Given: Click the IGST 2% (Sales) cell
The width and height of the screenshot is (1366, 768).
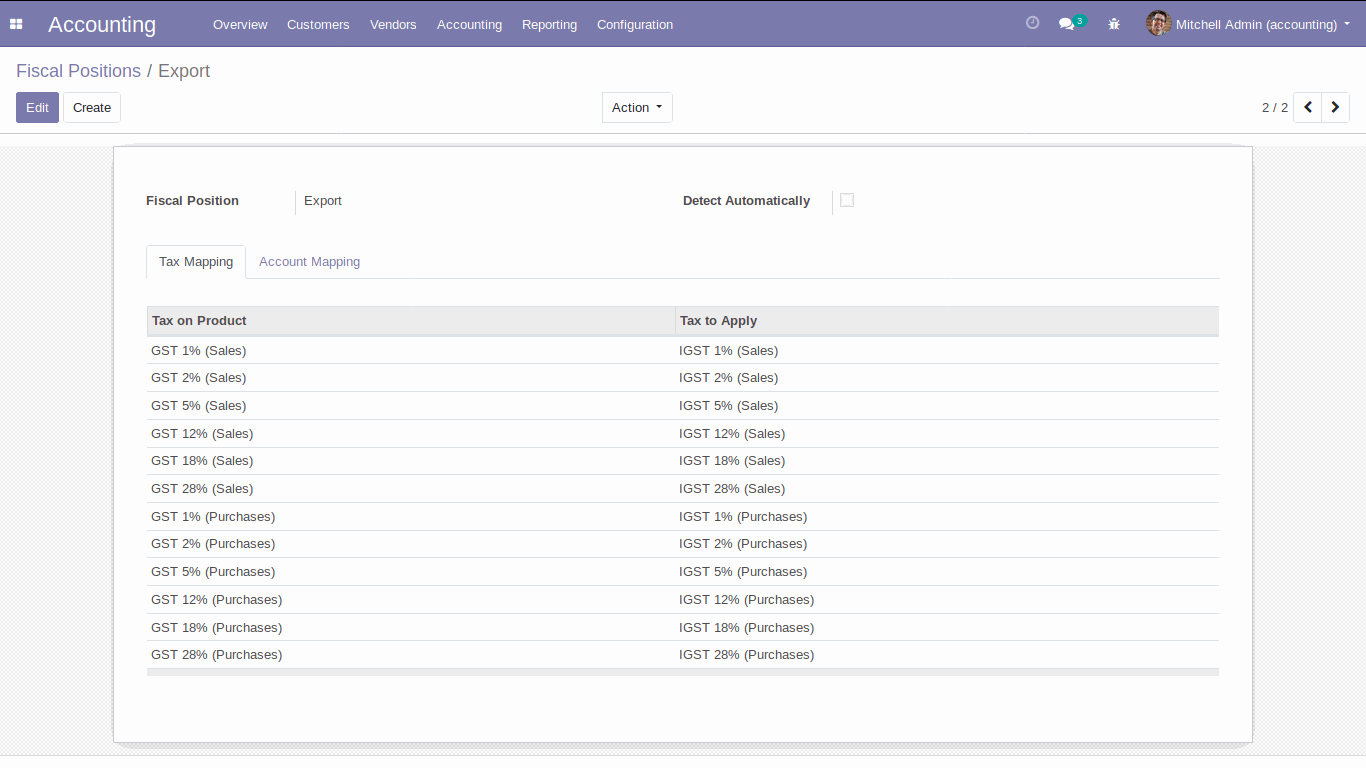Looking at the screenshot, I should tap(947, 378).
